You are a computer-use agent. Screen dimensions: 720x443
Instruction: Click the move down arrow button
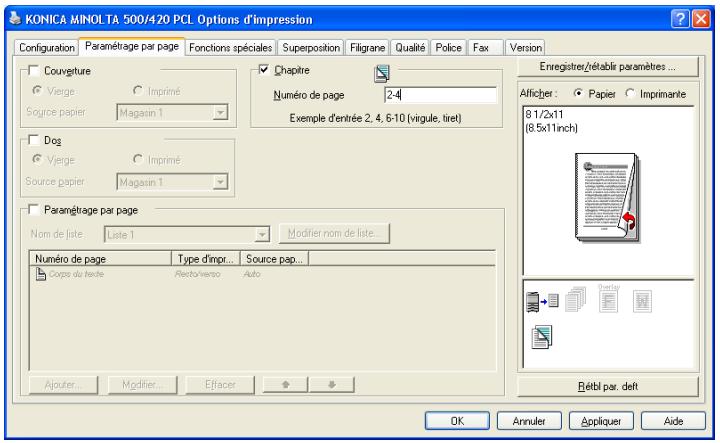(x=332, y=385)
